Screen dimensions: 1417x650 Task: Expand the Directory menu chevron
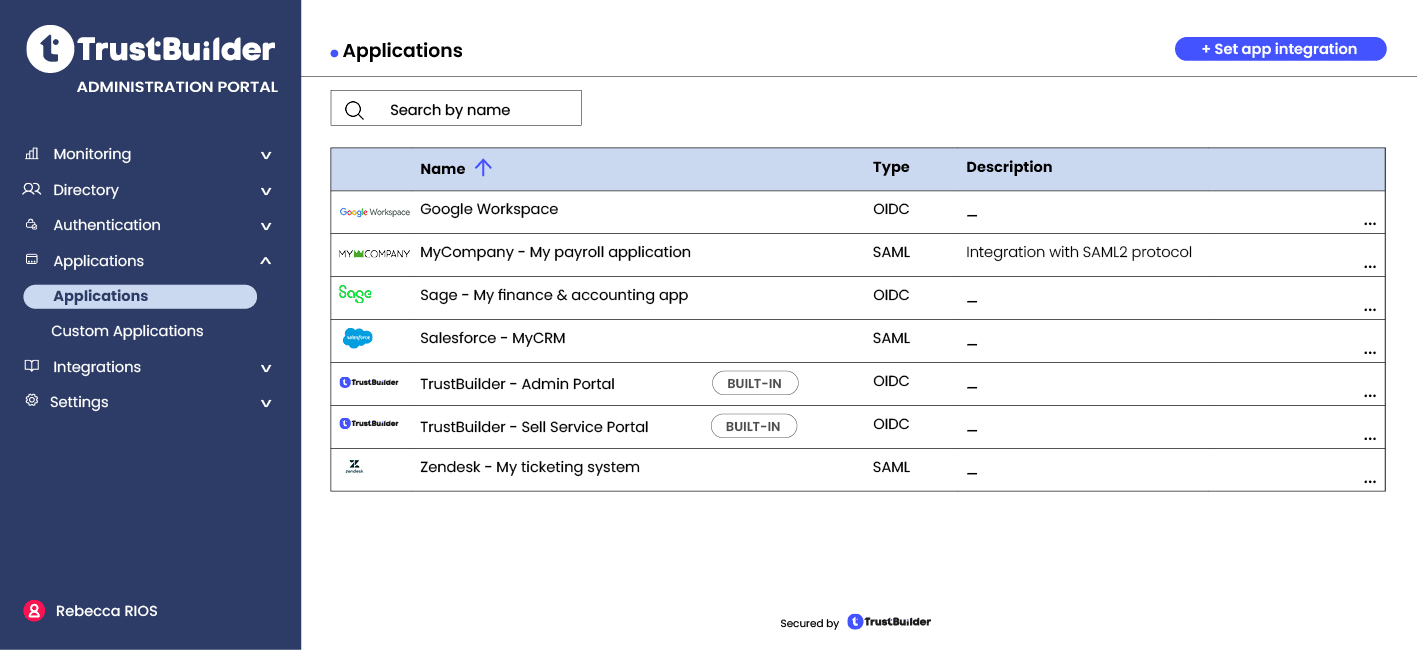[x=266, y=191]
